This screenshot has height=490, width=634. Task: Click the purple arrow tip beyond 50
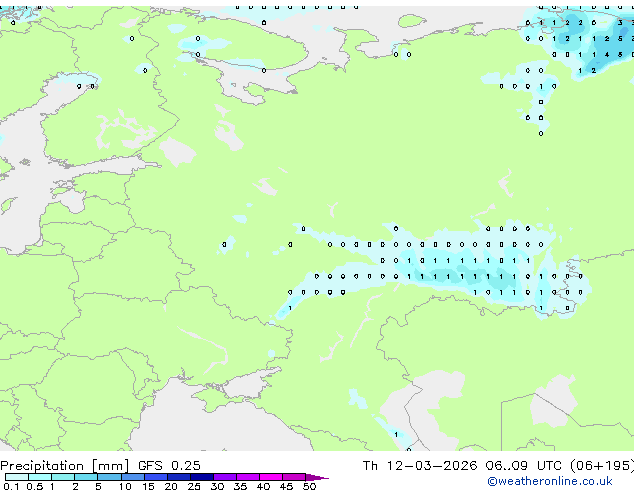point(317,478)
